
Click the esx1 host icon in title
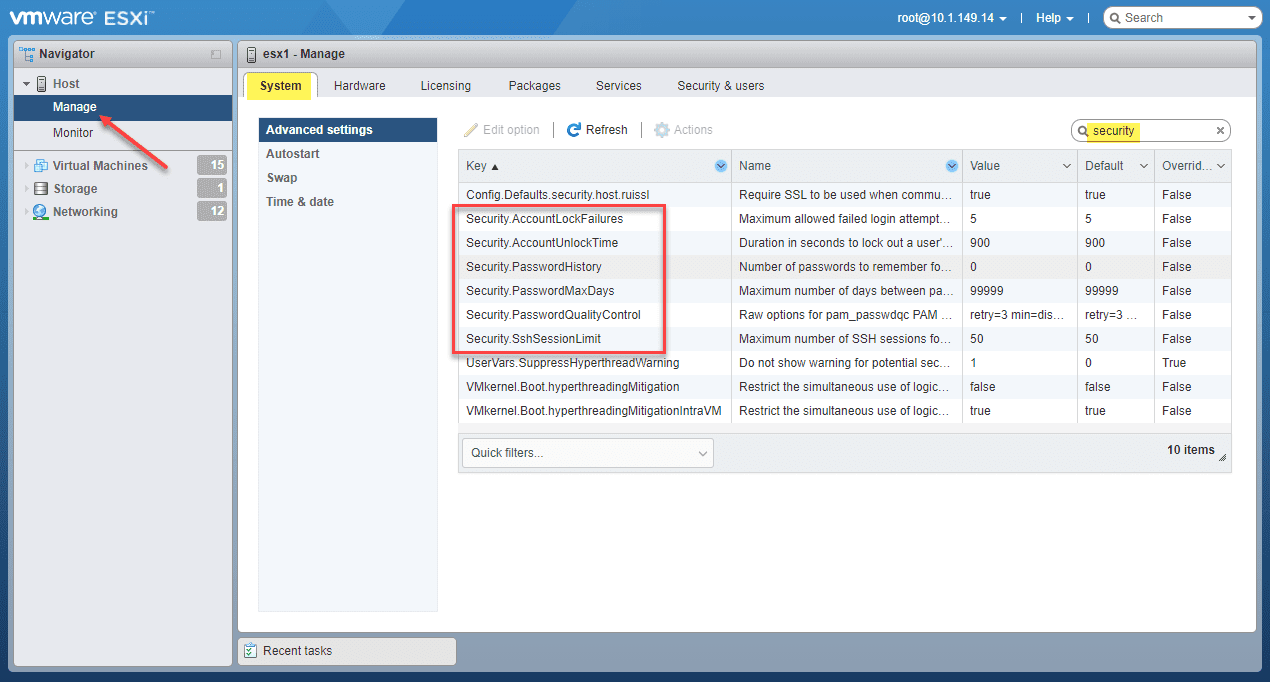[252, 54]
